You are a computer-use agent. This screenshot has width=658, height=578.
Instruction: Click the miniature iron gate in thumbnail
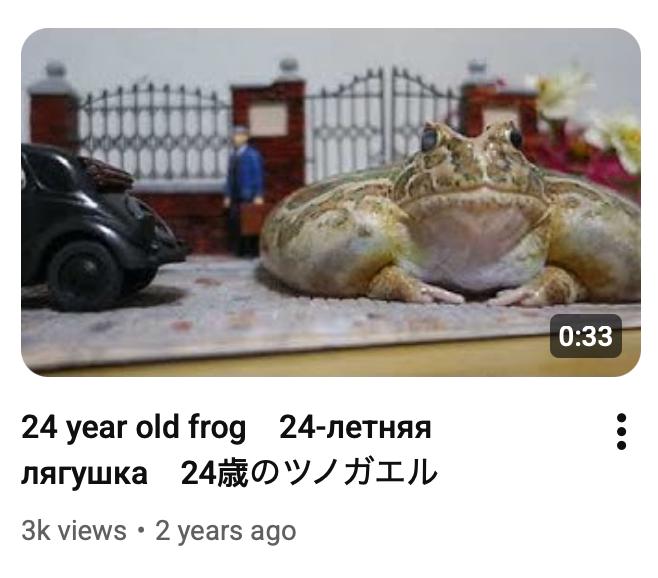coord(384,120)
